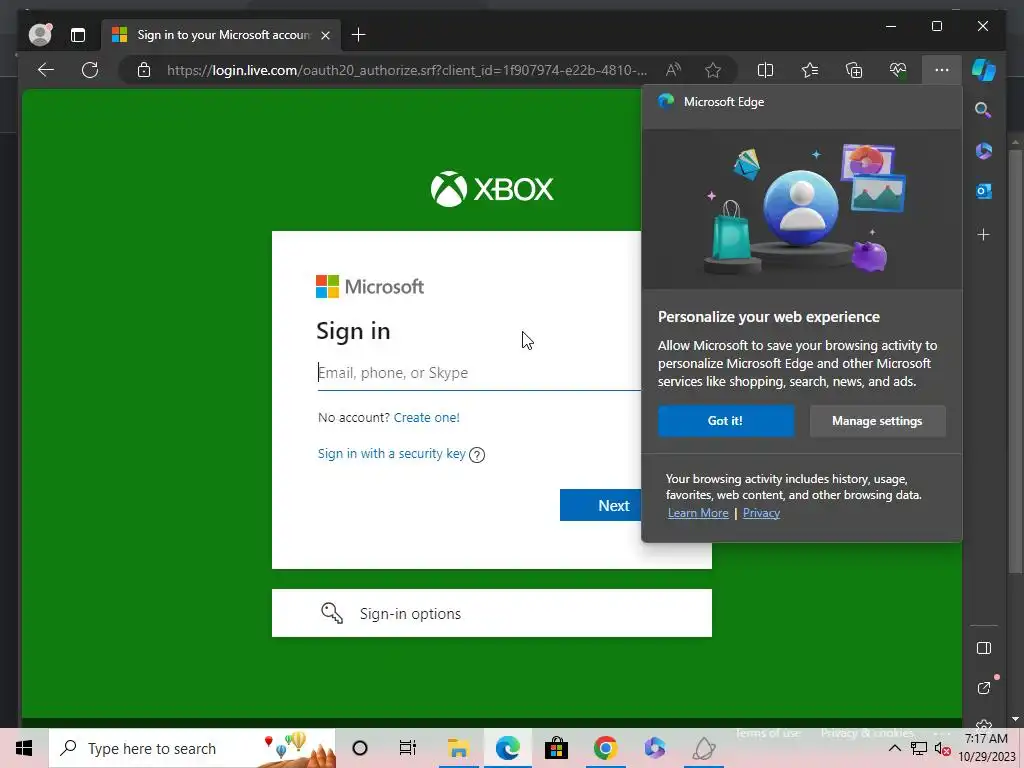The image size is (1024, 768).
Task: Open Settings and more ellipsis menu
Action: pyautogui.click(x=942, y=70)
